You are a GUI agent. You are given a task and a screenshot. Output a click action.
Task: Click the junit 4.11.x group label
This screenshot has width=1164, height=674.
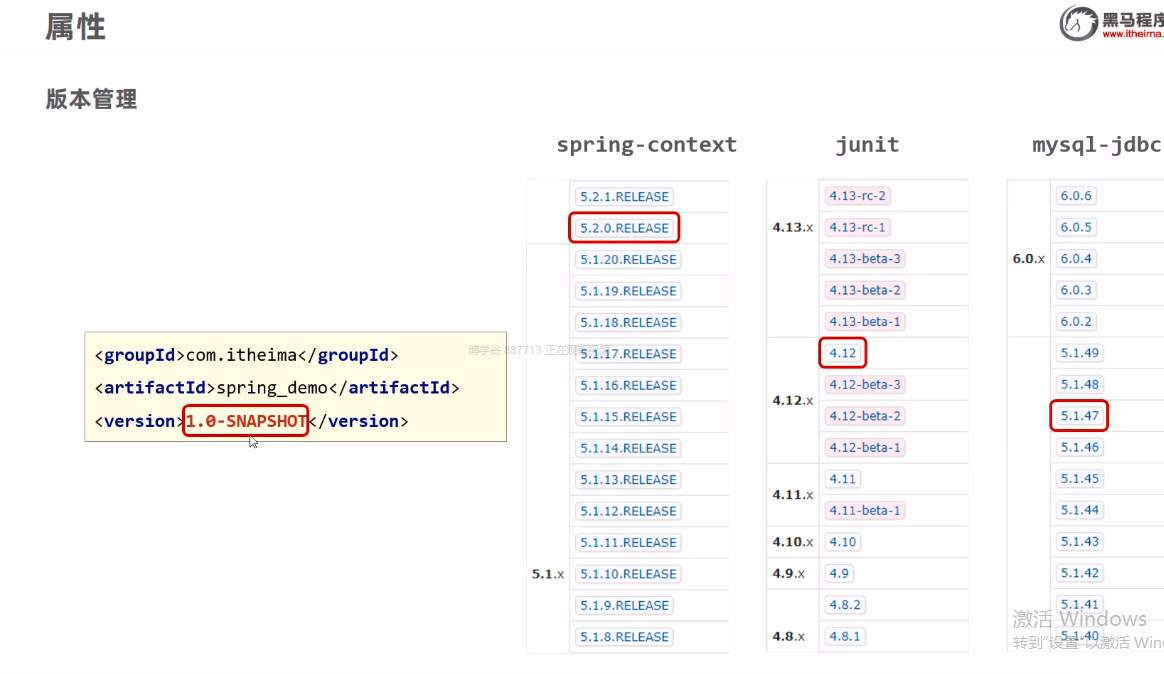[x=792, y=494]
